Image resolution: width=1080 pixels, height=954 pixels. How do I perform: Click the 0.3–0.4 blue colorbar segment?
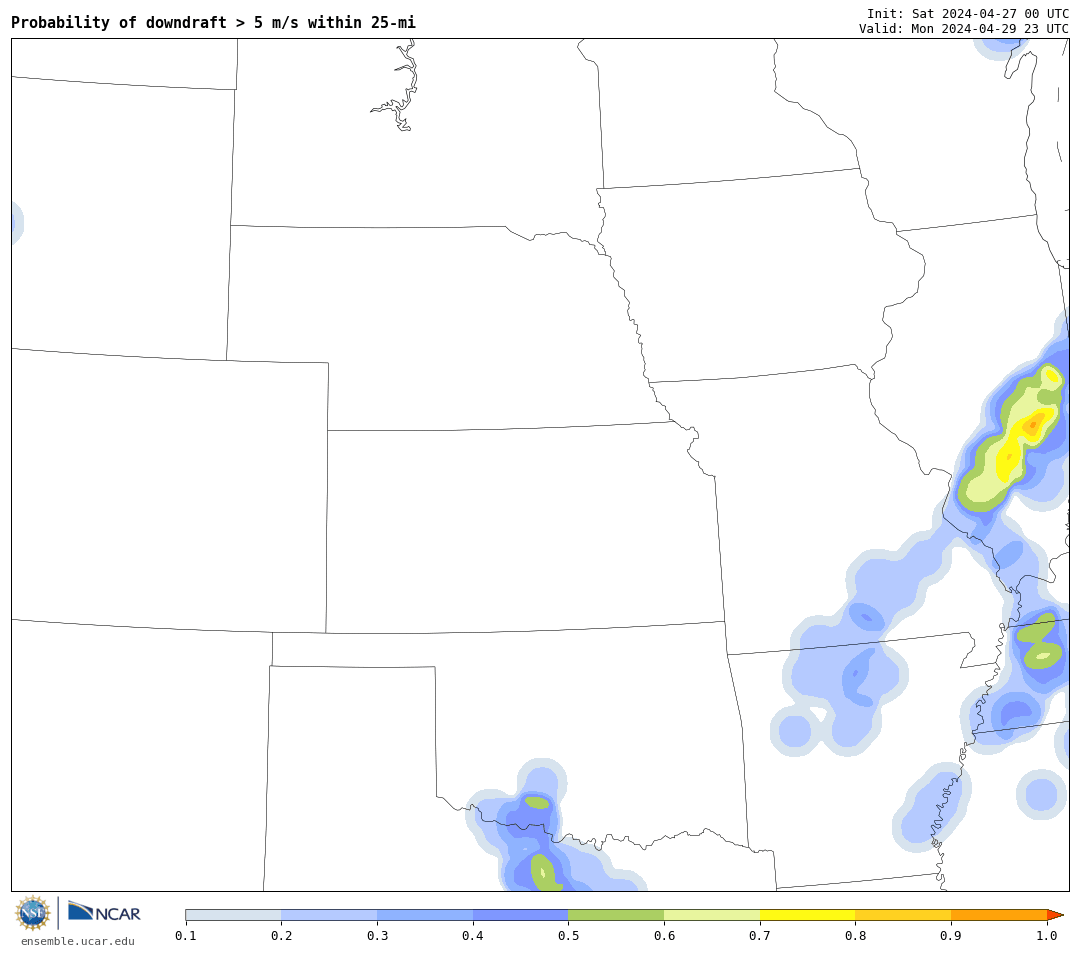coord(424,915)
